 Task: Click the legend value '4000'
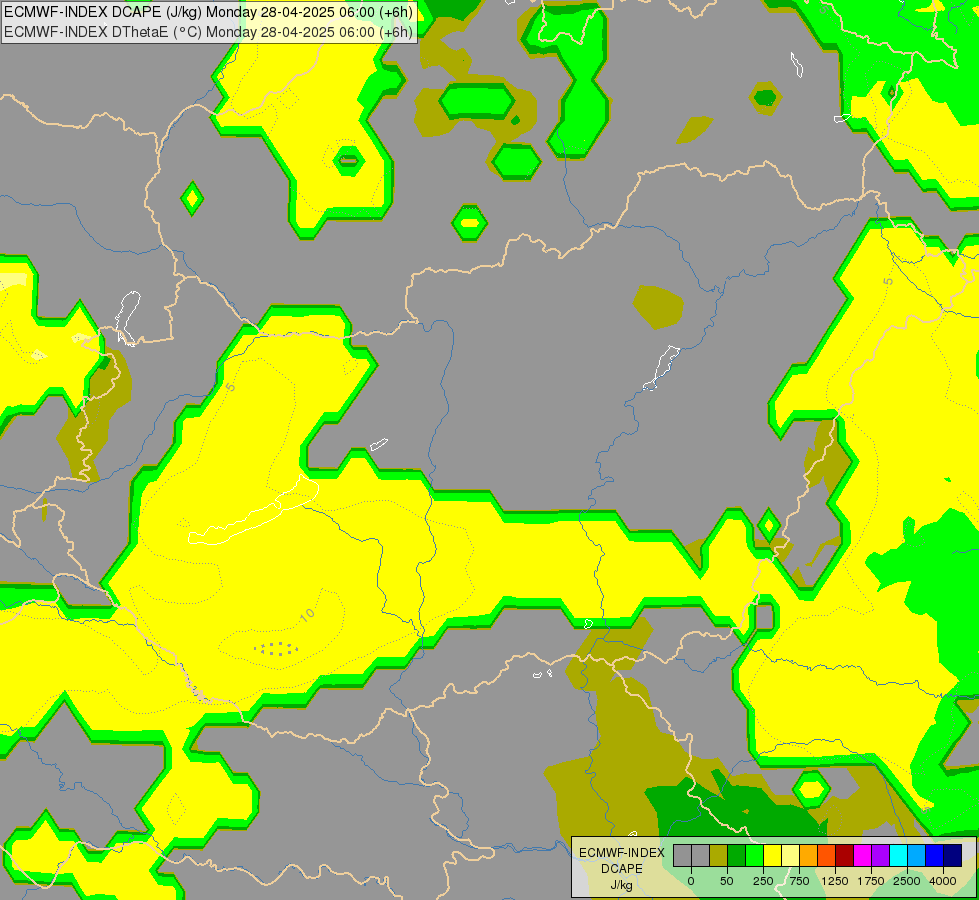click(943, 881)
